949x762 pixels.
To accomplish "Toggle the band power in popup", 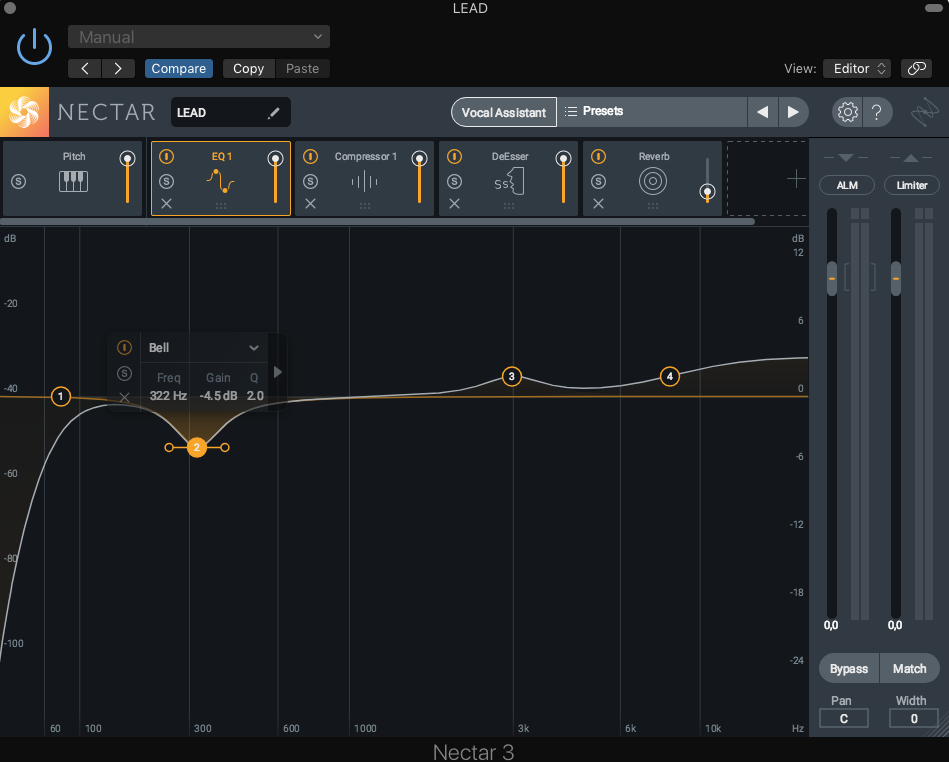I will [124, 347].
